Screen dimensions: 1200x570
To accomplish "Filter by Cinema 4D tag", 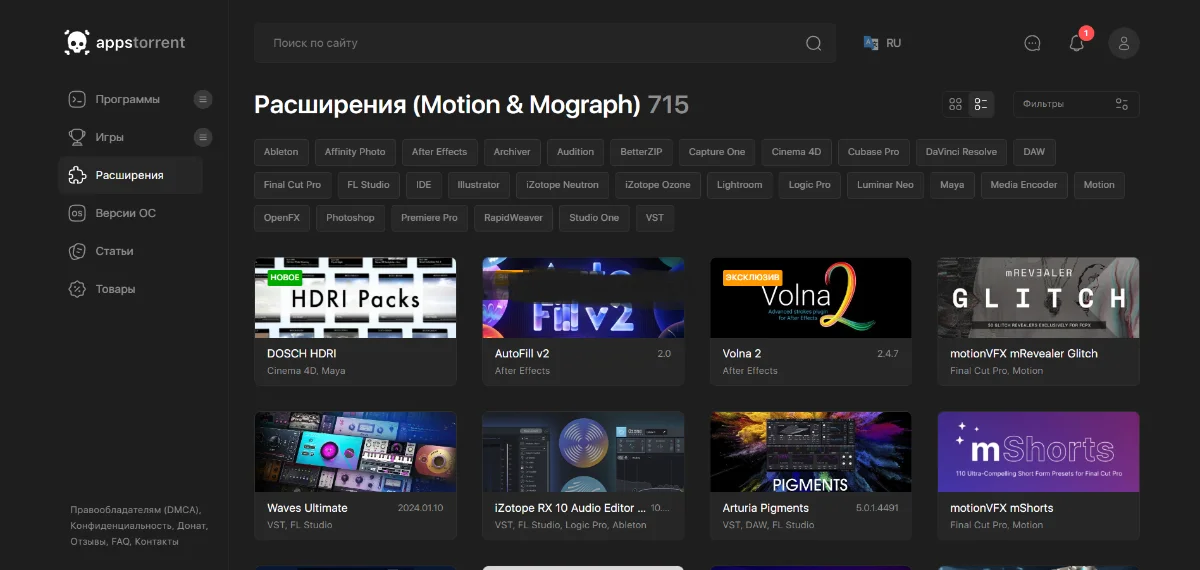I will click(796, 152).
